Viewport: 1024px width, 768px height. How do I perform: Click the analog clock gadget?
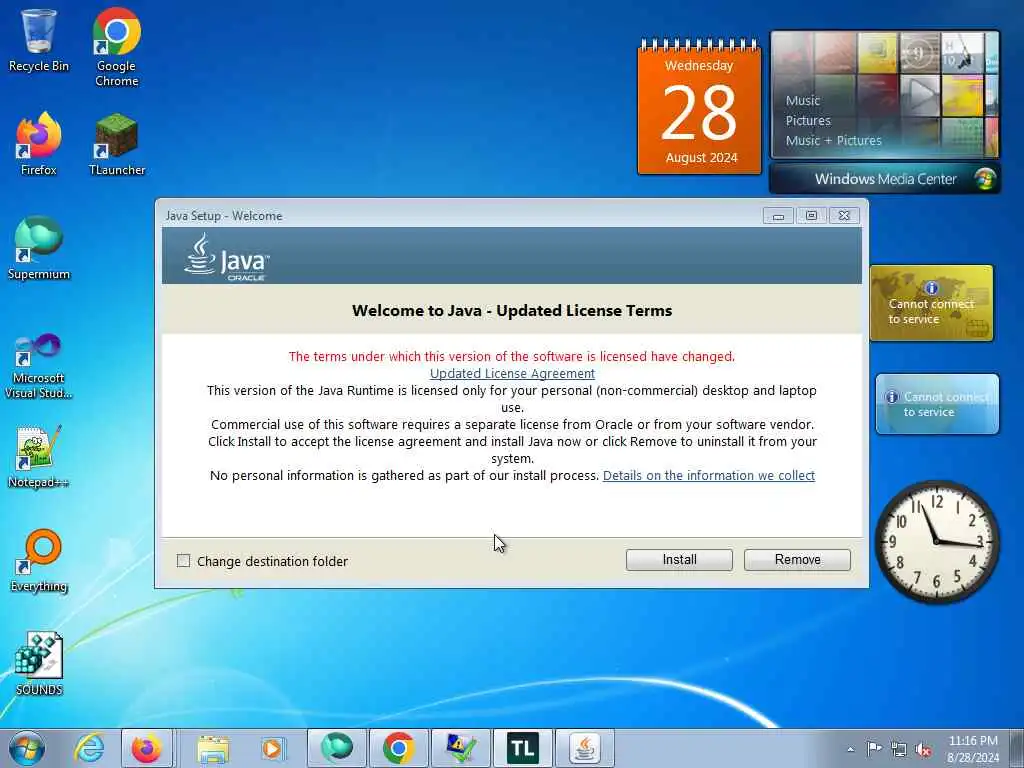(937, 541)
